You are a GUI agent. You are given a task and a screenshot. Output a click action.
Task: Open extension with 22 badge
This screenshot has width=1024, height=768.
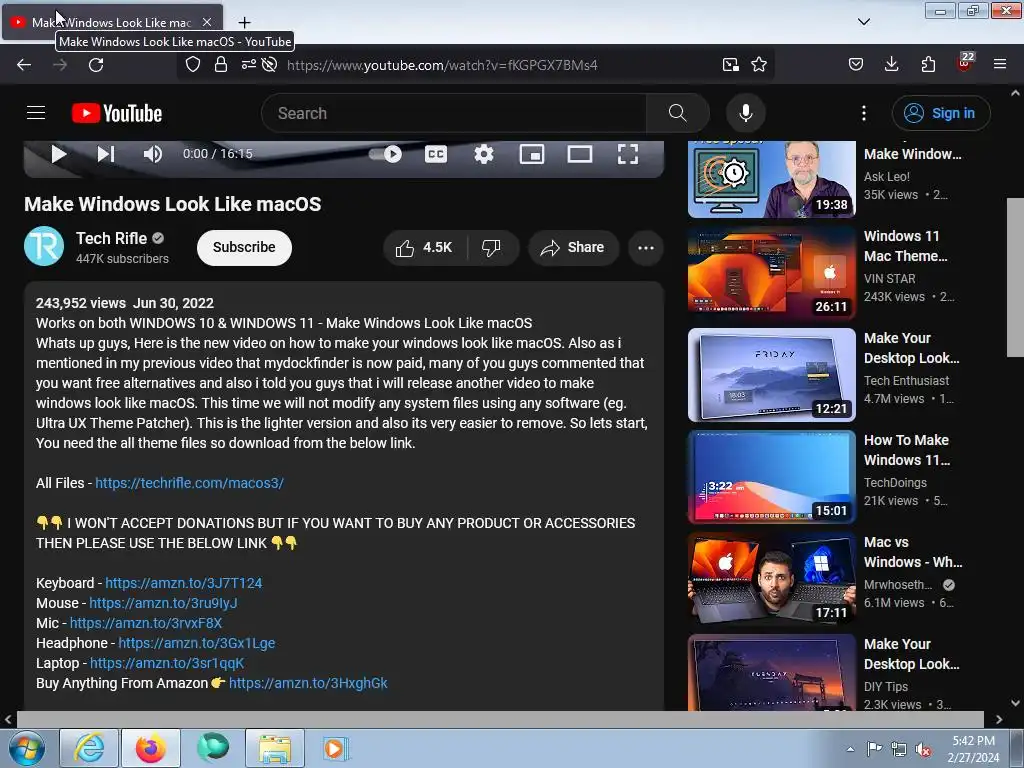[x=965, y=63]
